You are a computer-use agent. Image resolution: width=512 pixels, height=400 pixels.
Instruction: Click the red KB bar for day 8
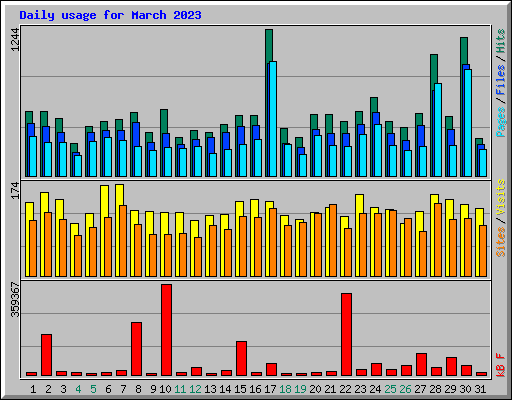(x=136, y=349)
